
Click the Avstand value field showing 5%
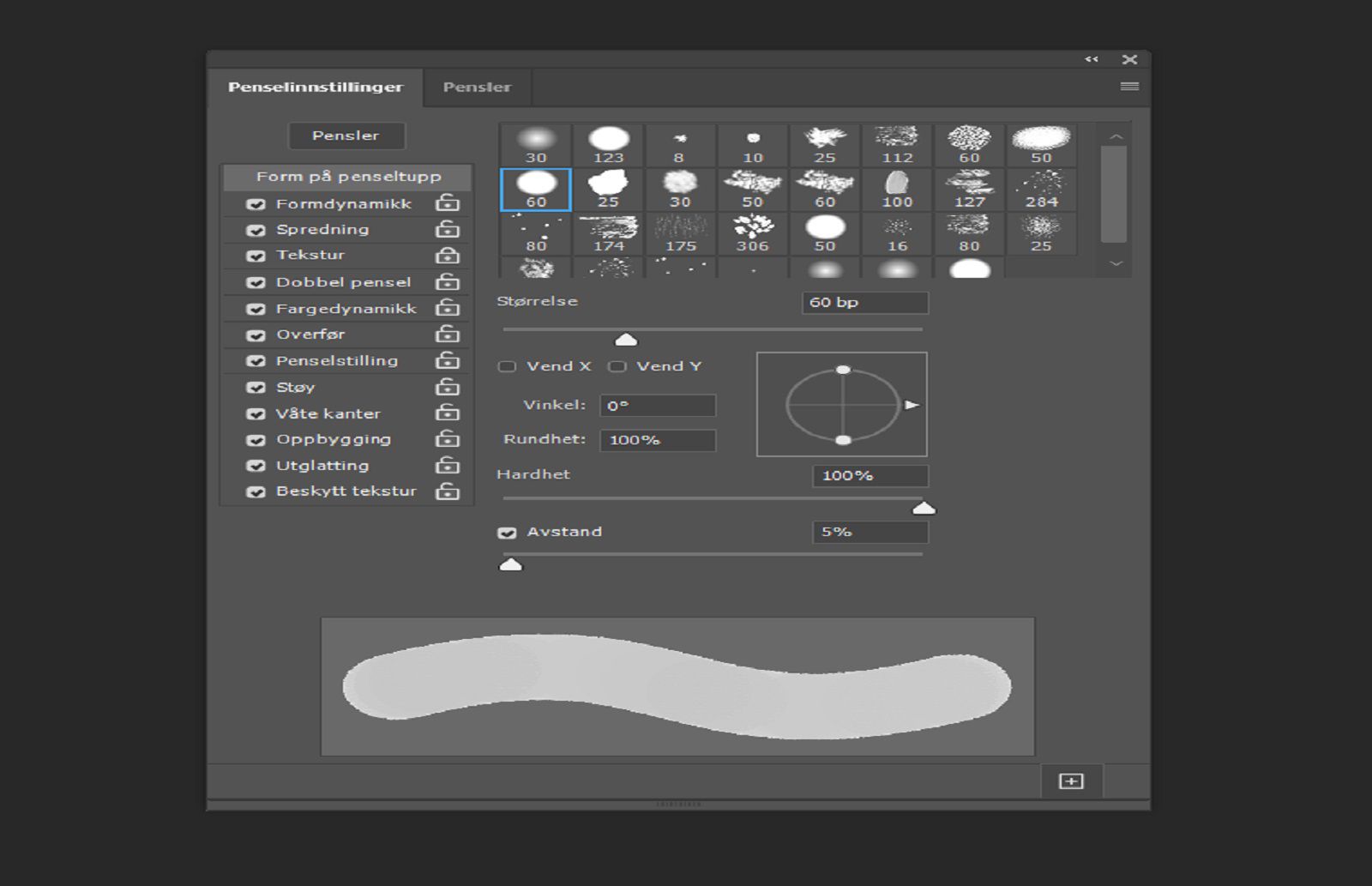(x=870, y=532)
